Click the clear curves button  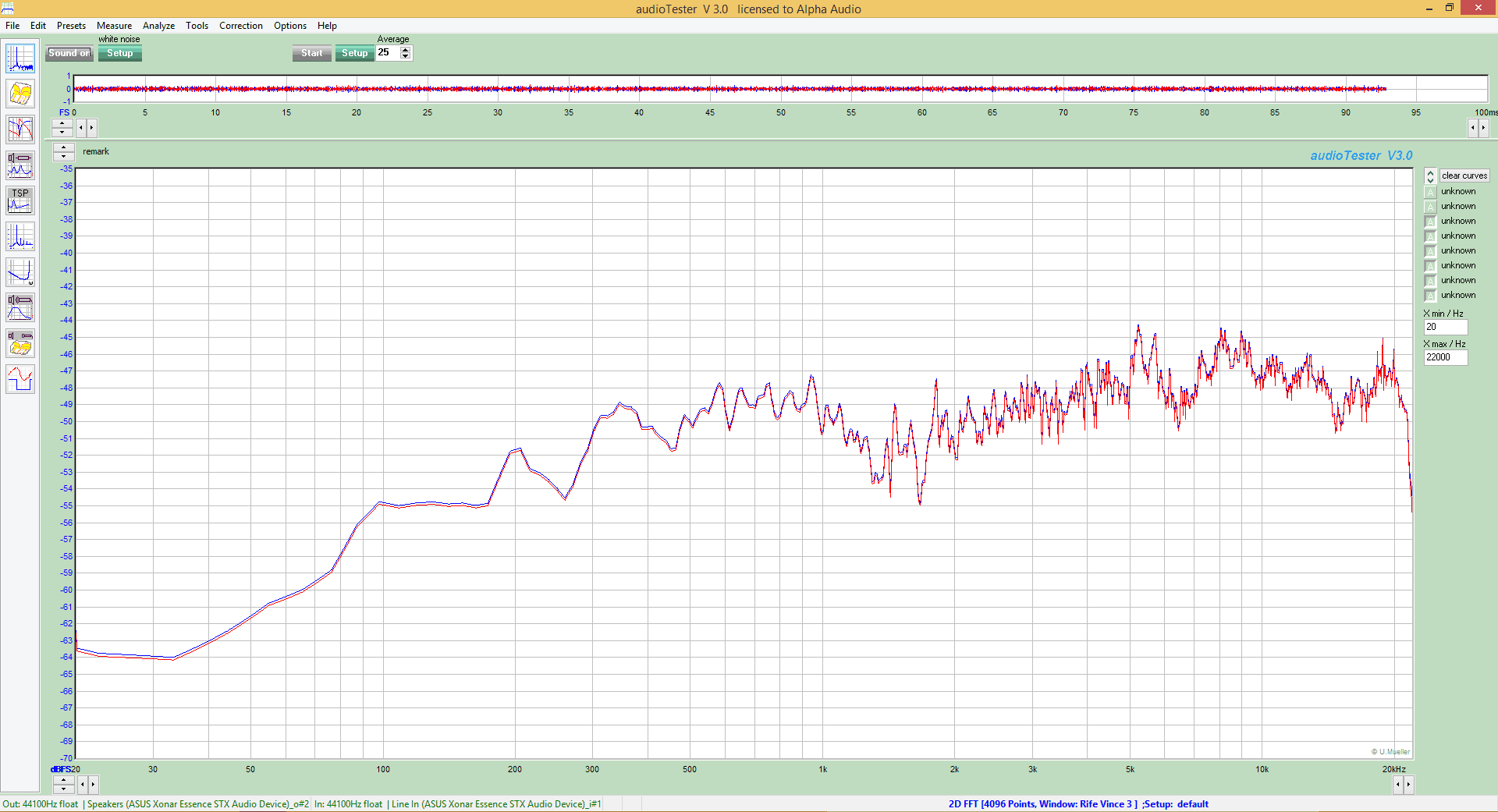[x=1464, y=176]
